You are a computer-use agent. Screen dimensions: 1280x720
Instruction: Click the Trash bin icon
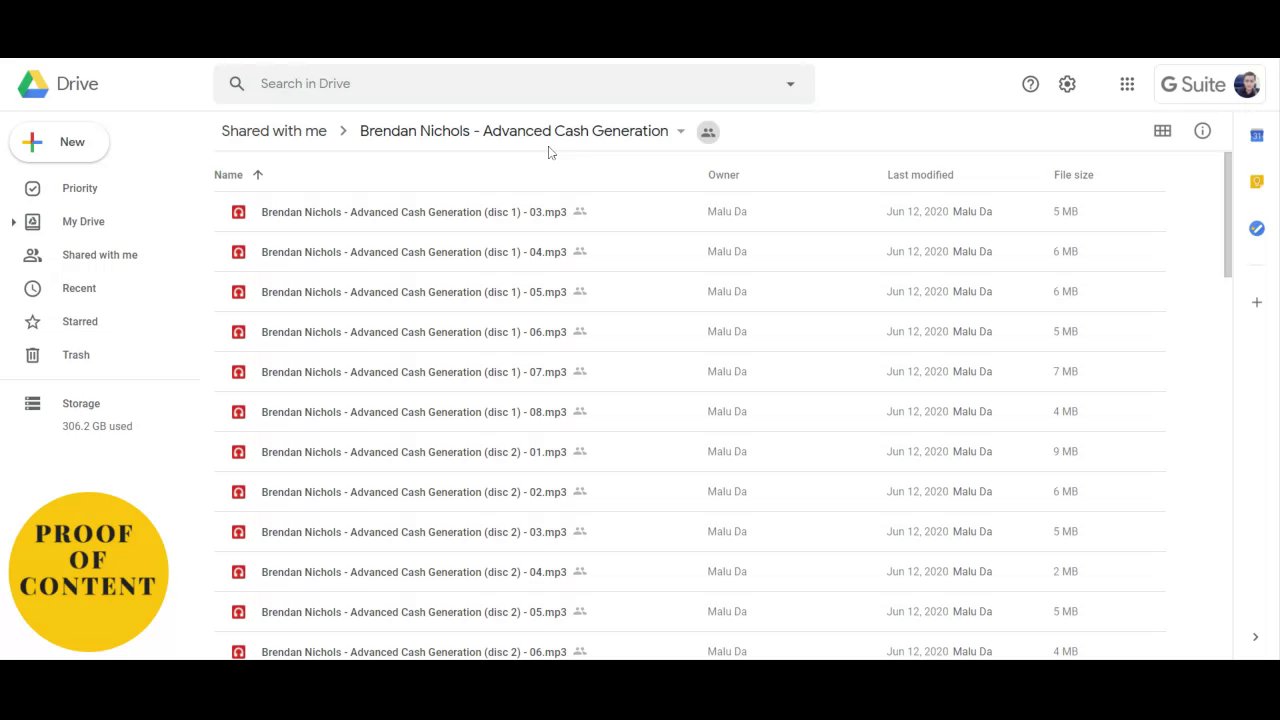coord(32,355)
